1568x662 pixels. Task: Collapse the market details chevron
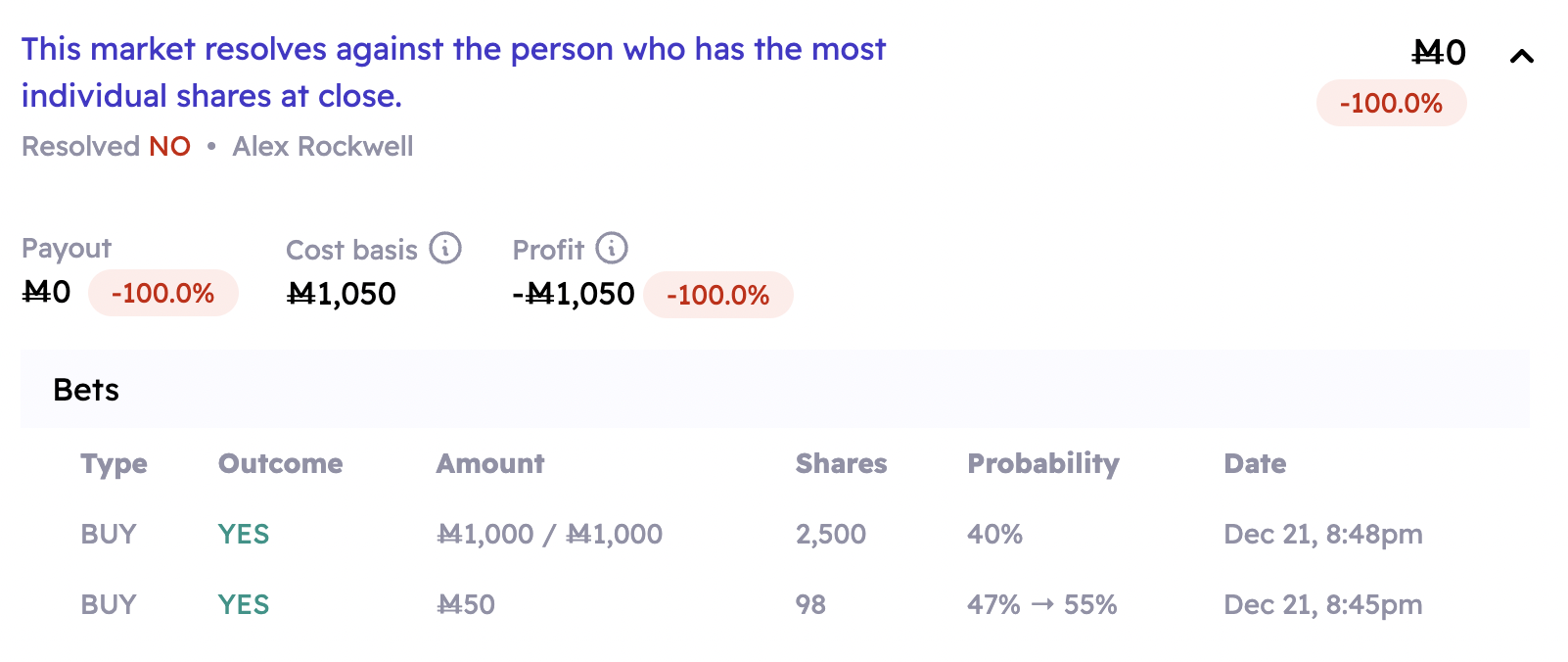click(x=1521, y=56)
